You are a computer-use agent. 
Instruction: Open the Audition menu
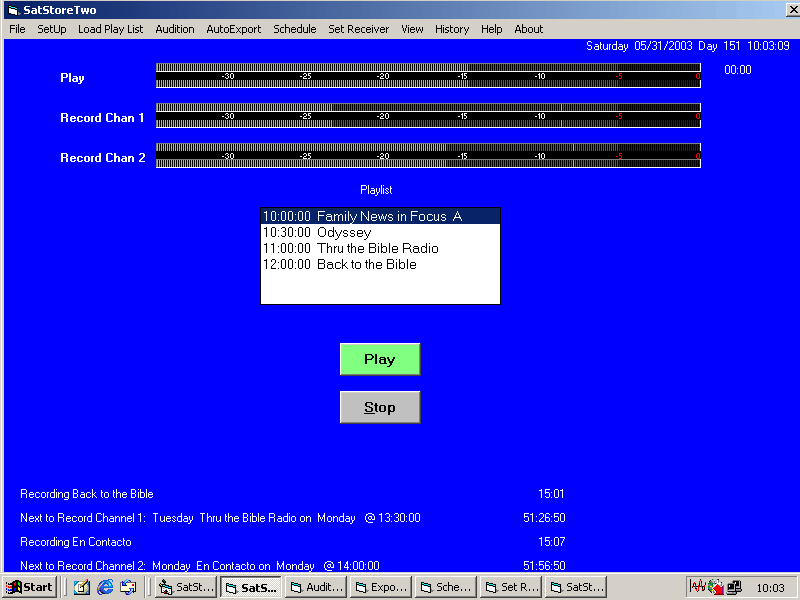(x=174, y=29)
